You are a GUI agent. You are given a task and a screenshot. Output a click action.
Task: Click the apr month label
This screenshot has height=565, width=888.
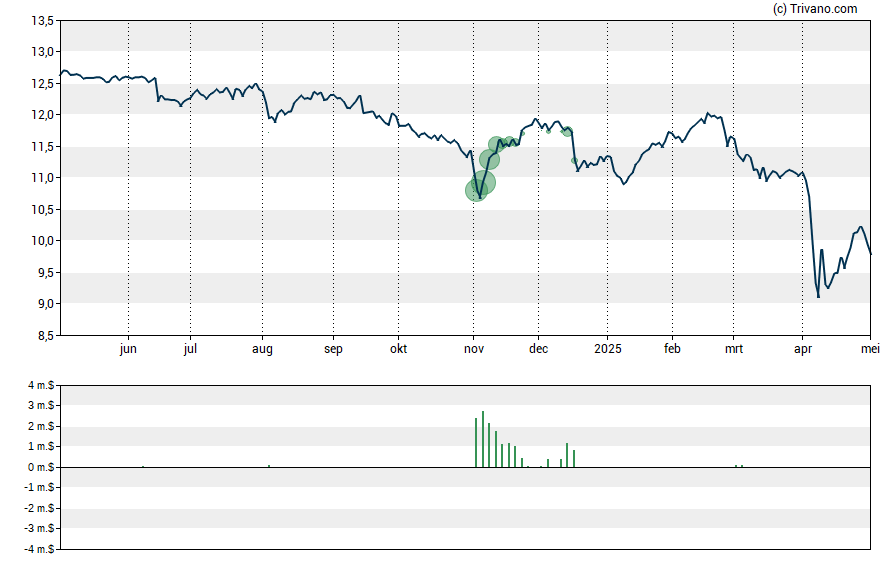pos(802,349)
